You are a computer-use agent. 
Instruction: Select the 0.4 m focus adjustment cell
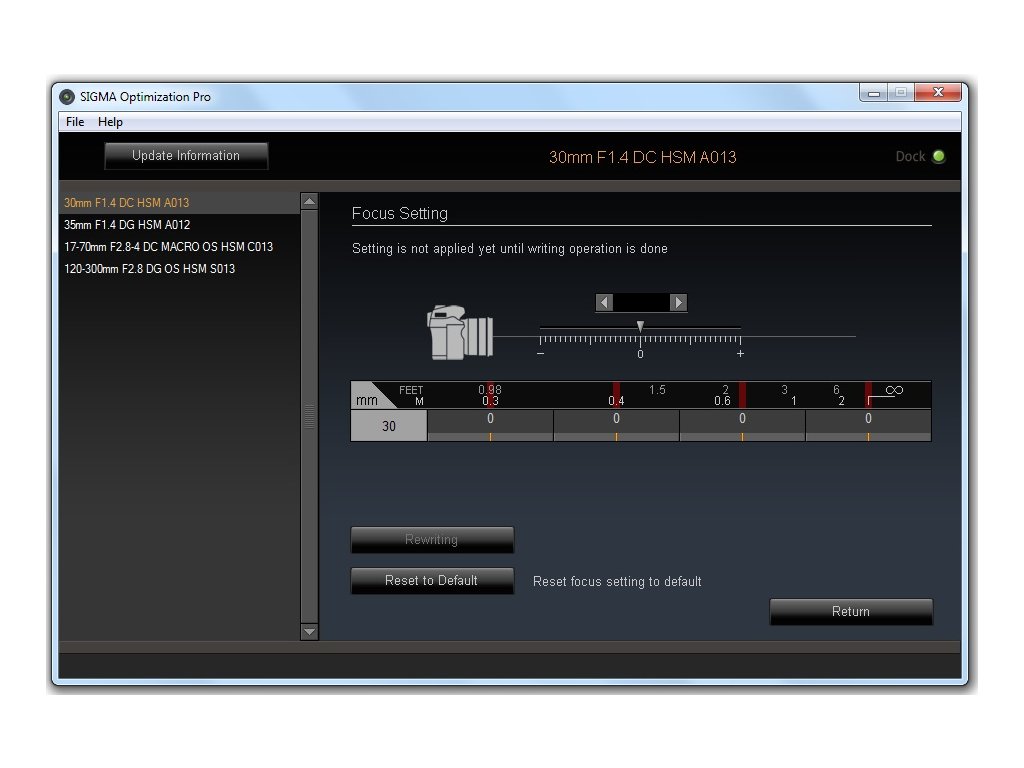coord(616,425)
